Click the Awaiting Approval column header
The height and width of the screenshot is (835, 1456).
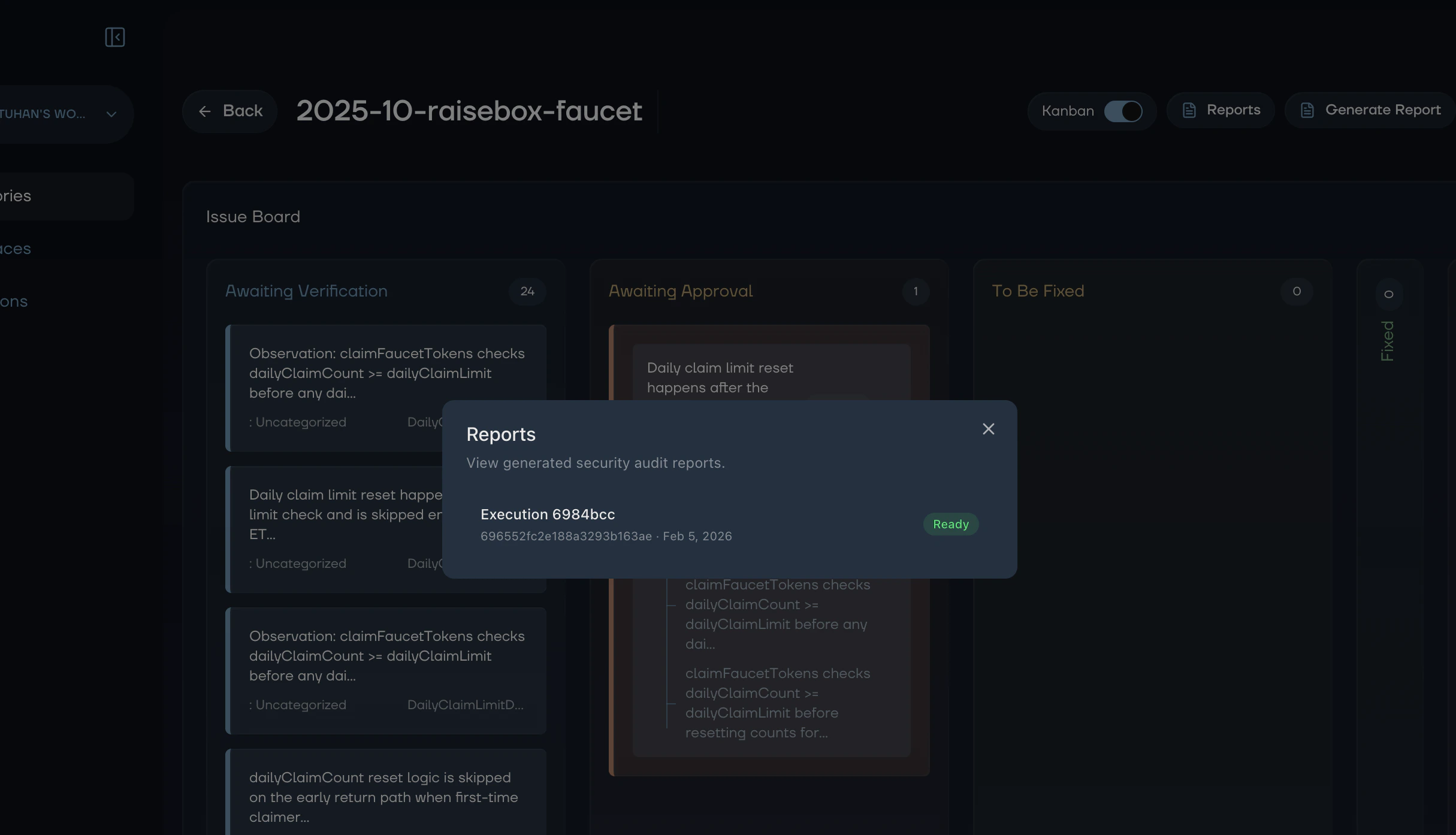(x=681, y=291)
